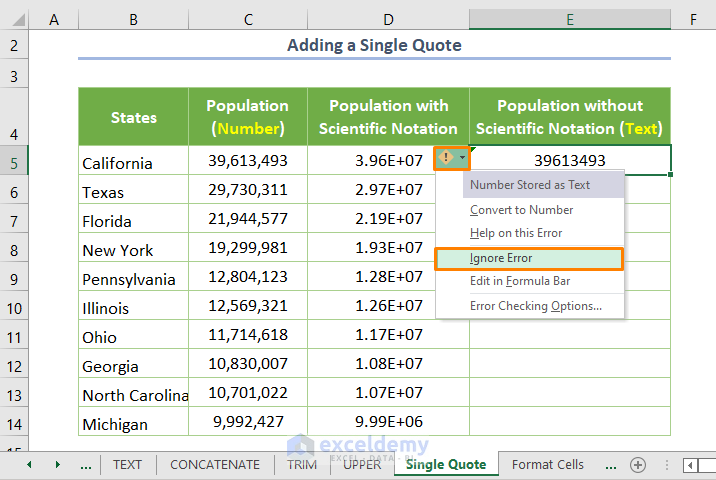This screenshot has width=716, height=480.
Task: Click the error warning icon beside cell E5
Action: (x=446, y=158)
